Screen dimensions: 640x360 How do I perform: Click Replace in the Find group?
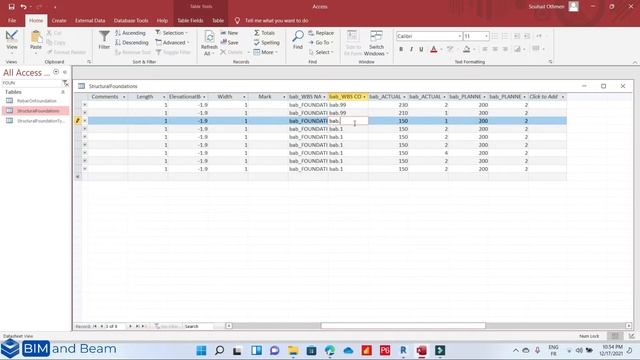(x=321, y=33)
